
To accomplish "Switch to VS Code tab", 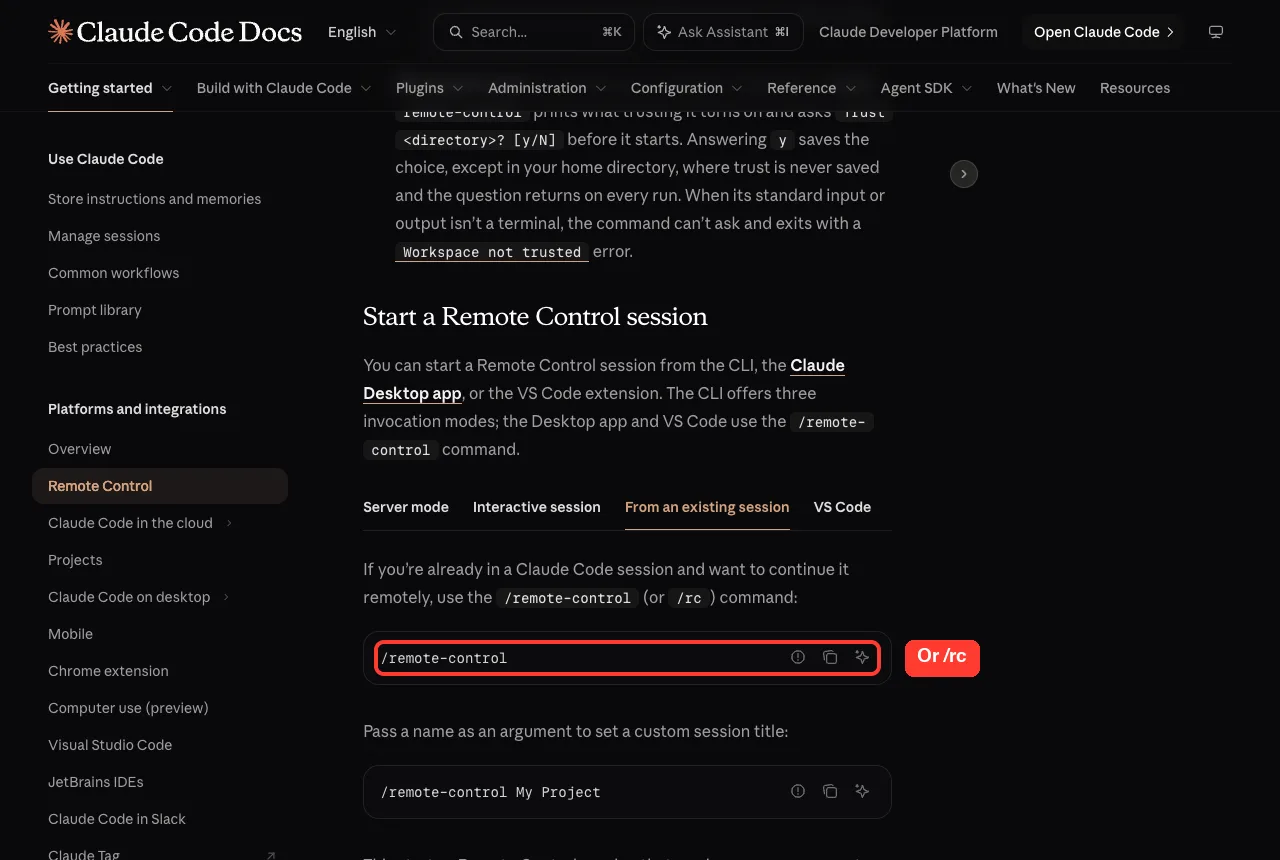I will tap(842, 507).
